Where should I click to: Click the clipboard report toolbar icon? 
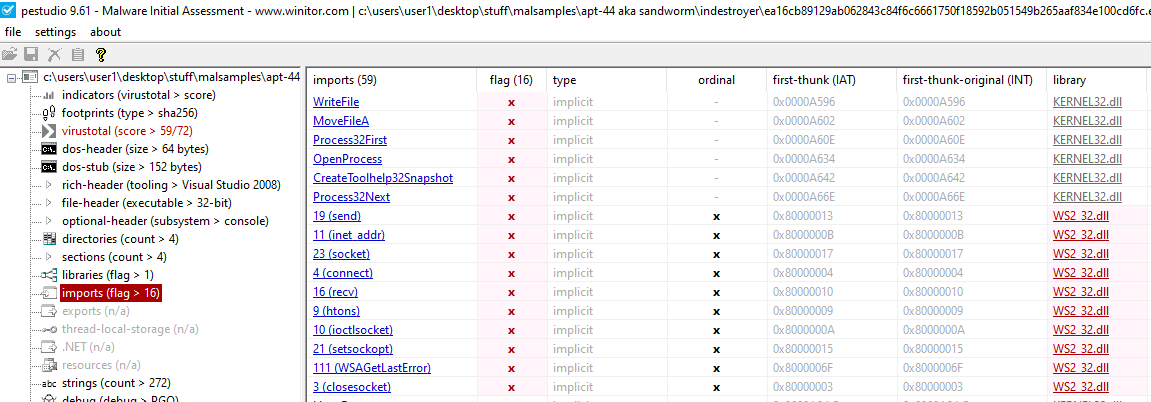point(77,54)
